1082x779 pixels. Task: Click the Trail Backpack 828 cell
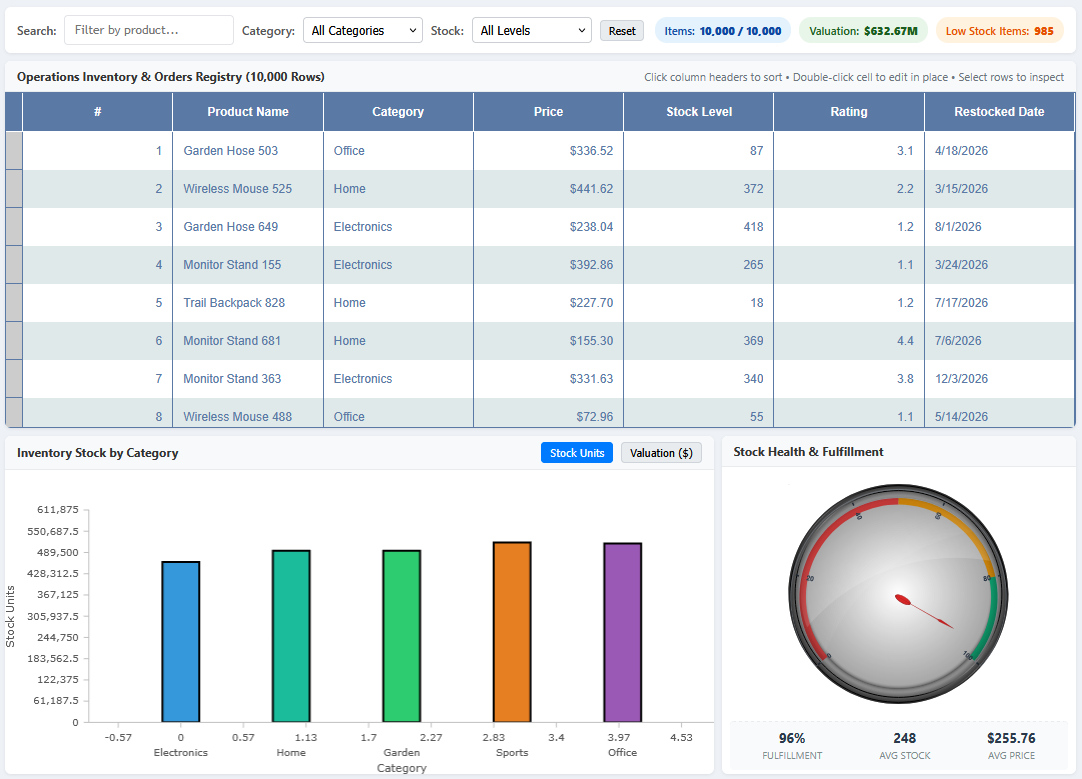(x=248, y=303)
